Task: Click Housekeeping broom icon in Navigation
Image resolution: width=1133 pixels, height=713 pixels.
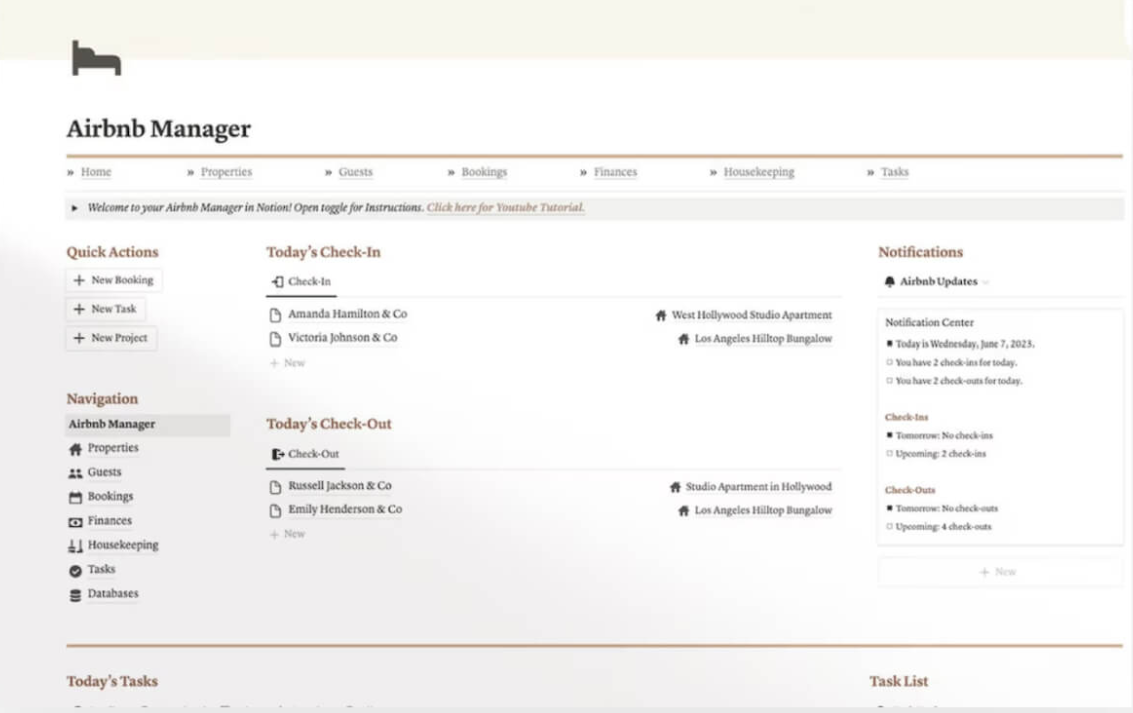Action: (x=75, y=546)
